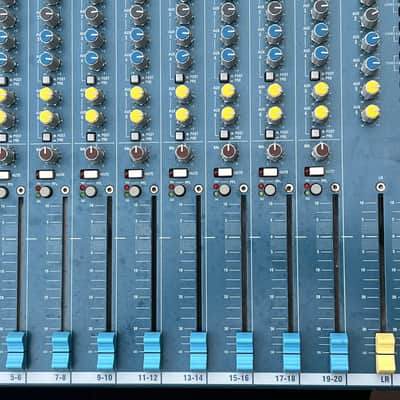400x400 pixels.
Task: Turn the lowest blue aux knob on channel 17-18
Action: pos(275,55)
